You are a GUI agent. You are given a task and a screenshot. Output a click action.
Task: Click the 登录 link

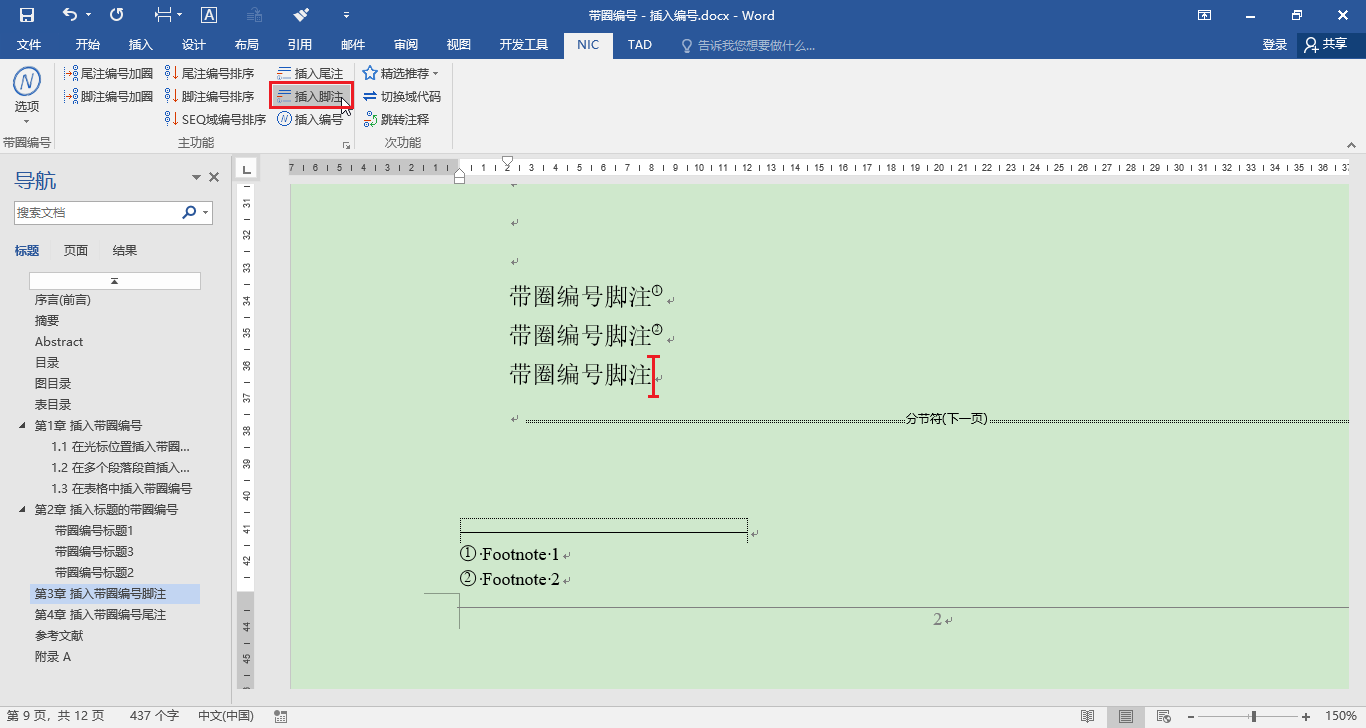pyautogui.click(x=1274, y=44)
